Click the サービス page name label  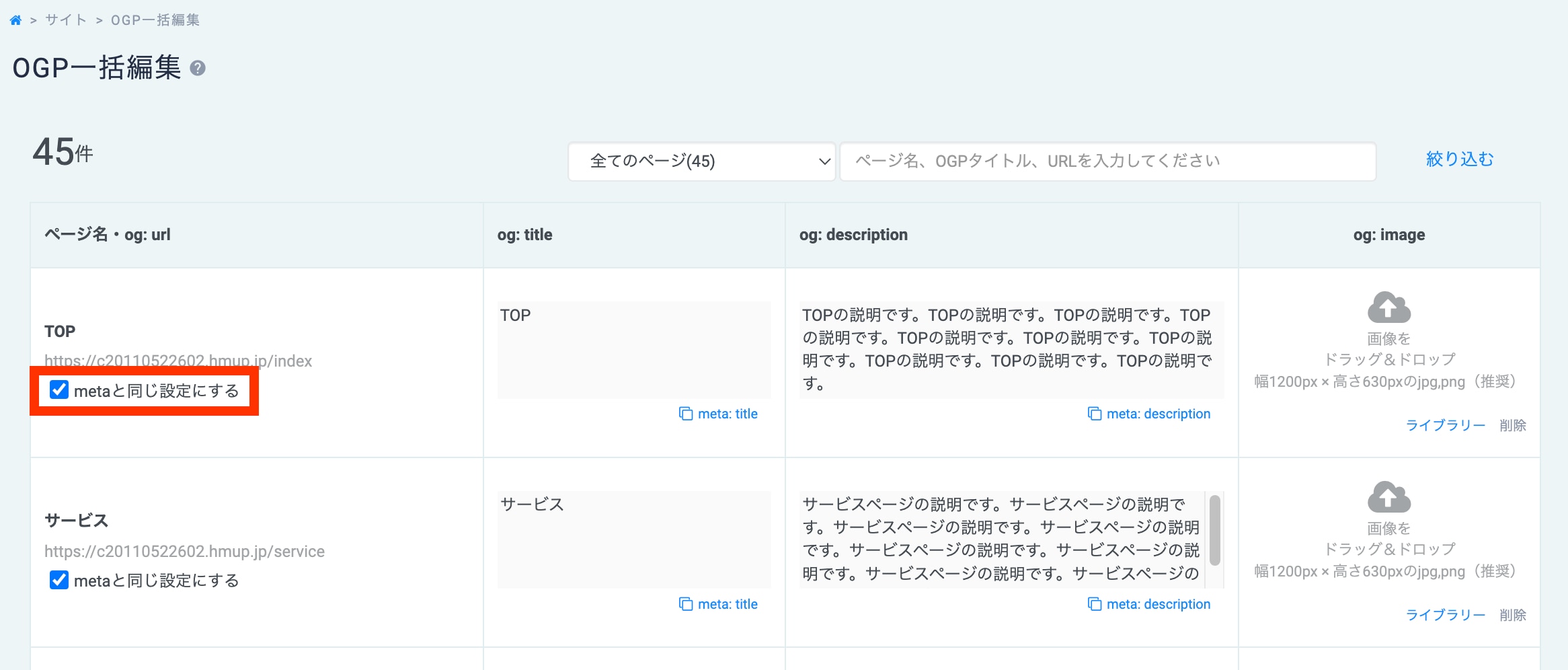click(76, 521)
